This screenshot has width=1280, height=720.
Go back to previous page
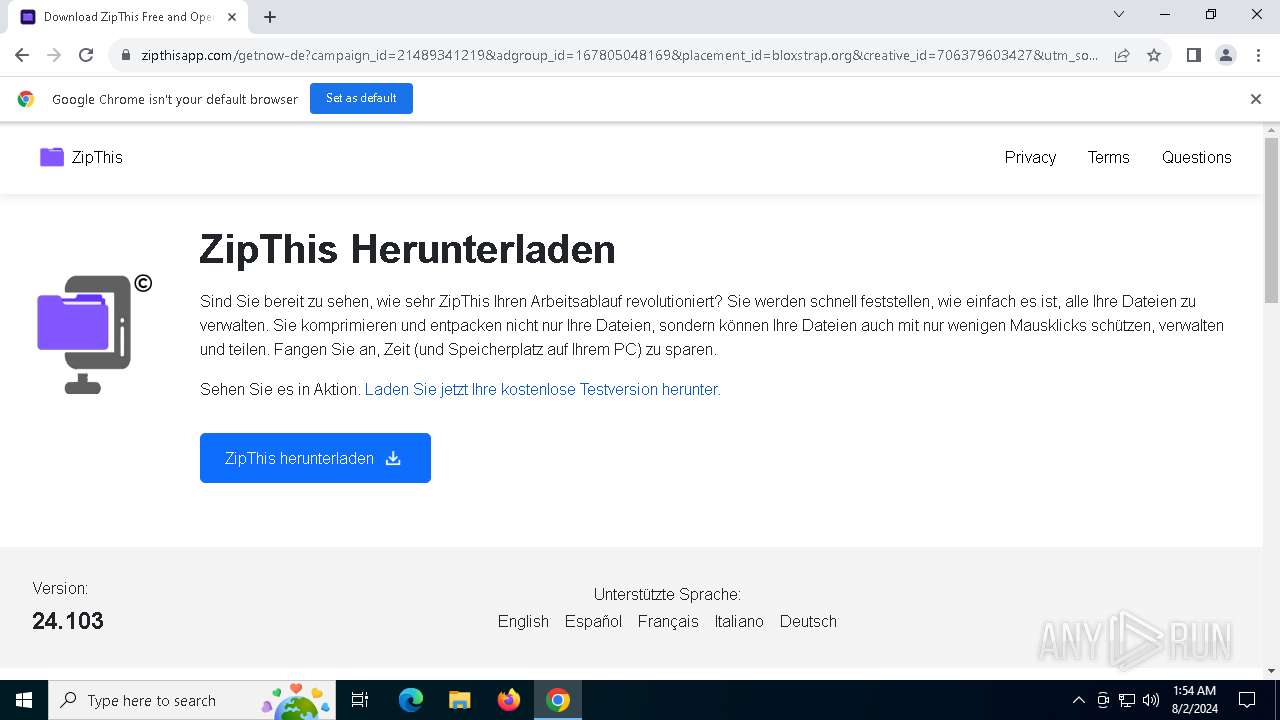(x=22, y=55)
